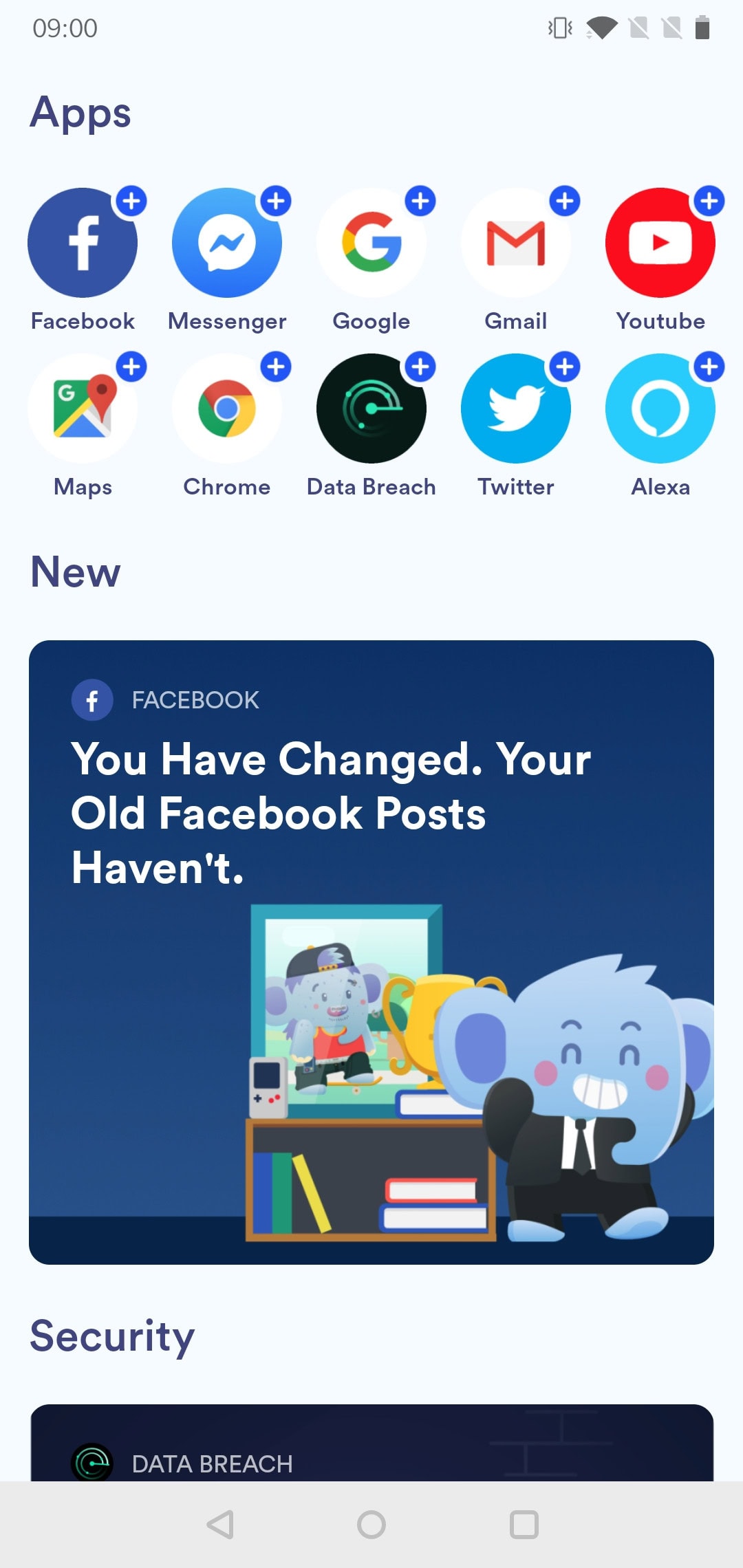Add Gmail using its plus badge
The height and width of the screenshot is (1568, 743).
tap(565, 202)
